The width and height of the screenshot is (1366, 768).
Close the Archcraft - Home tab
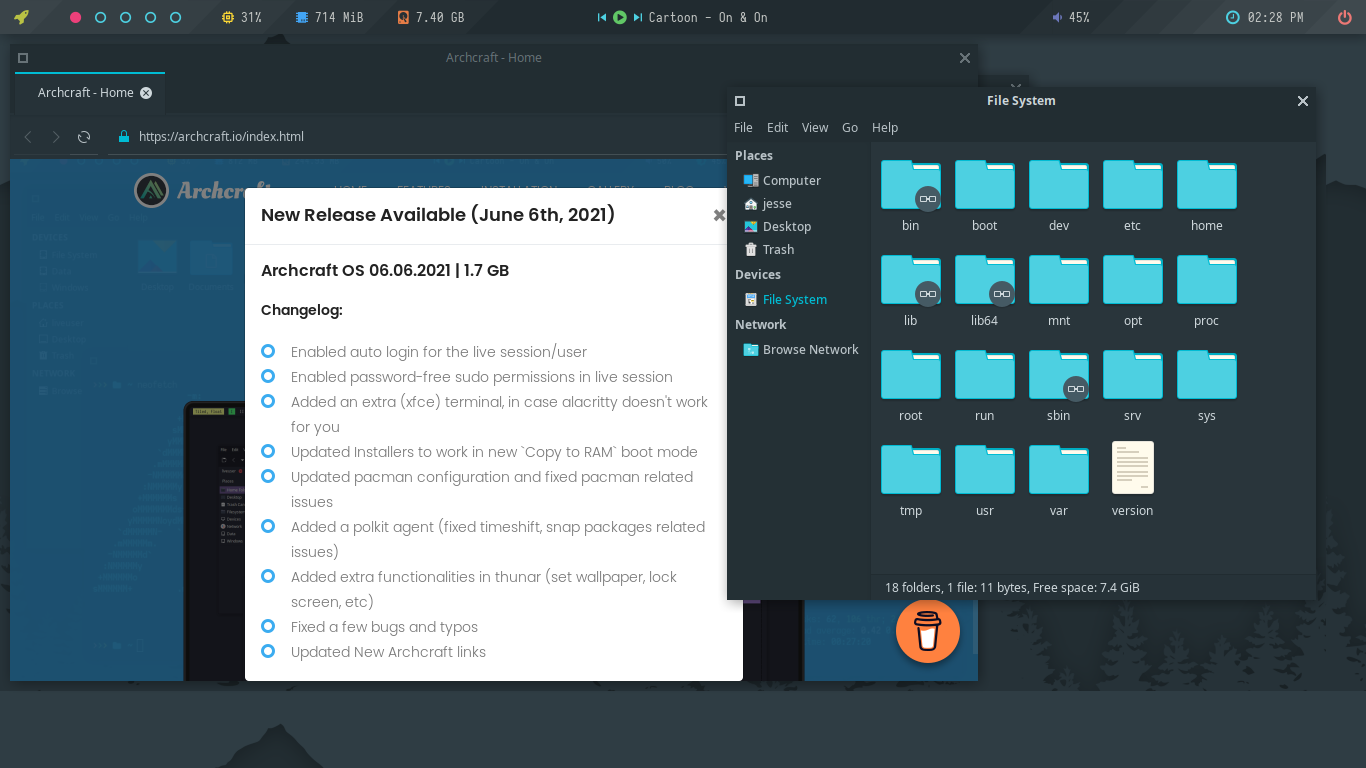tap(146, 92)
